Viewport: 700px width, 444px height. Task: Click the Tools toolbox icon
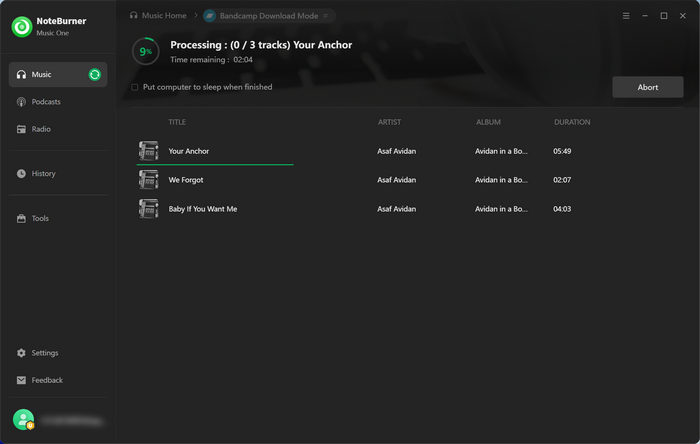click(x=21, y=218)
